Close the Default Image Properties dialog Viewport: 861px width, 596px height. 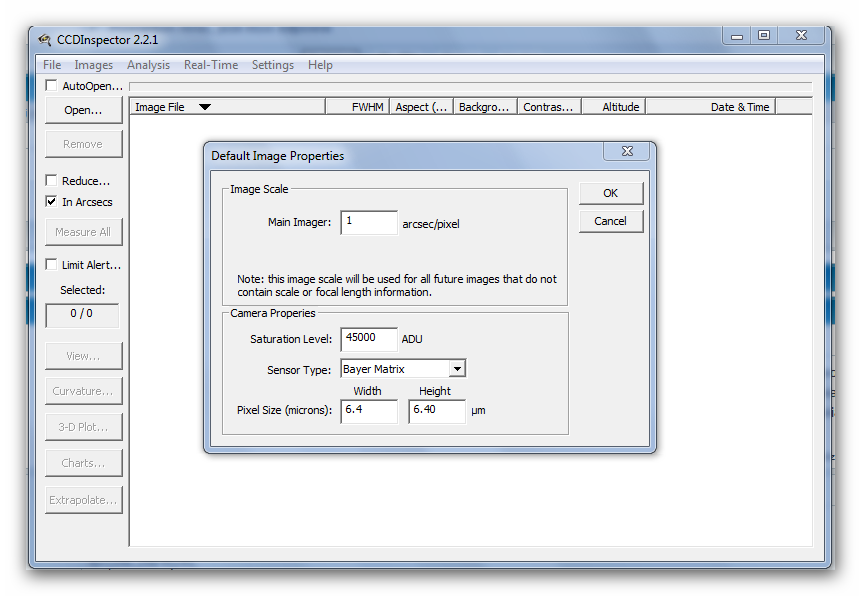pyautogui.click(x=627, y=151)
